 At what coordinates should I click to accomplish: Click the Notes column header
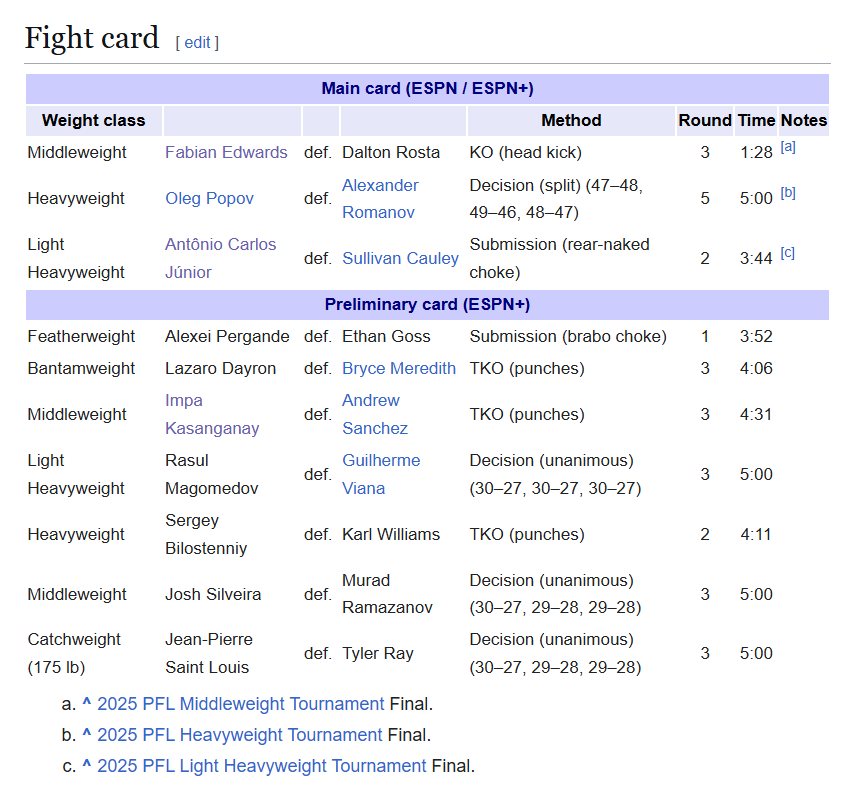[x=804, y=120]
